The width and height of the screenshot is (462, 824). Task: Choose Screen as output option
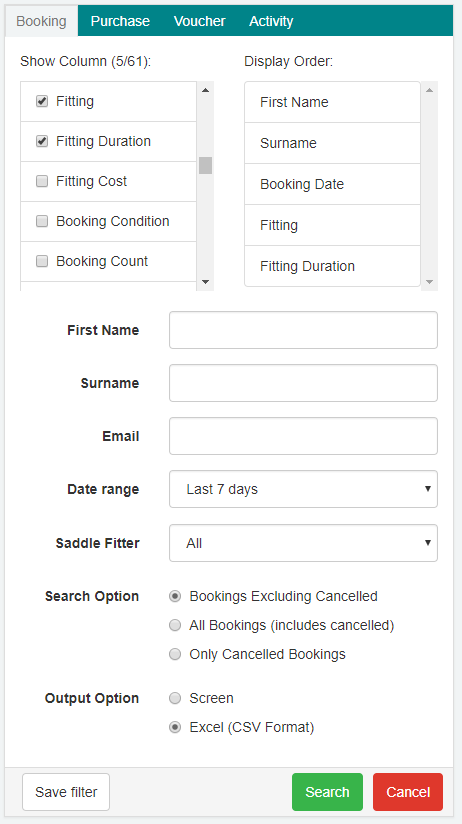pos(175,698)
